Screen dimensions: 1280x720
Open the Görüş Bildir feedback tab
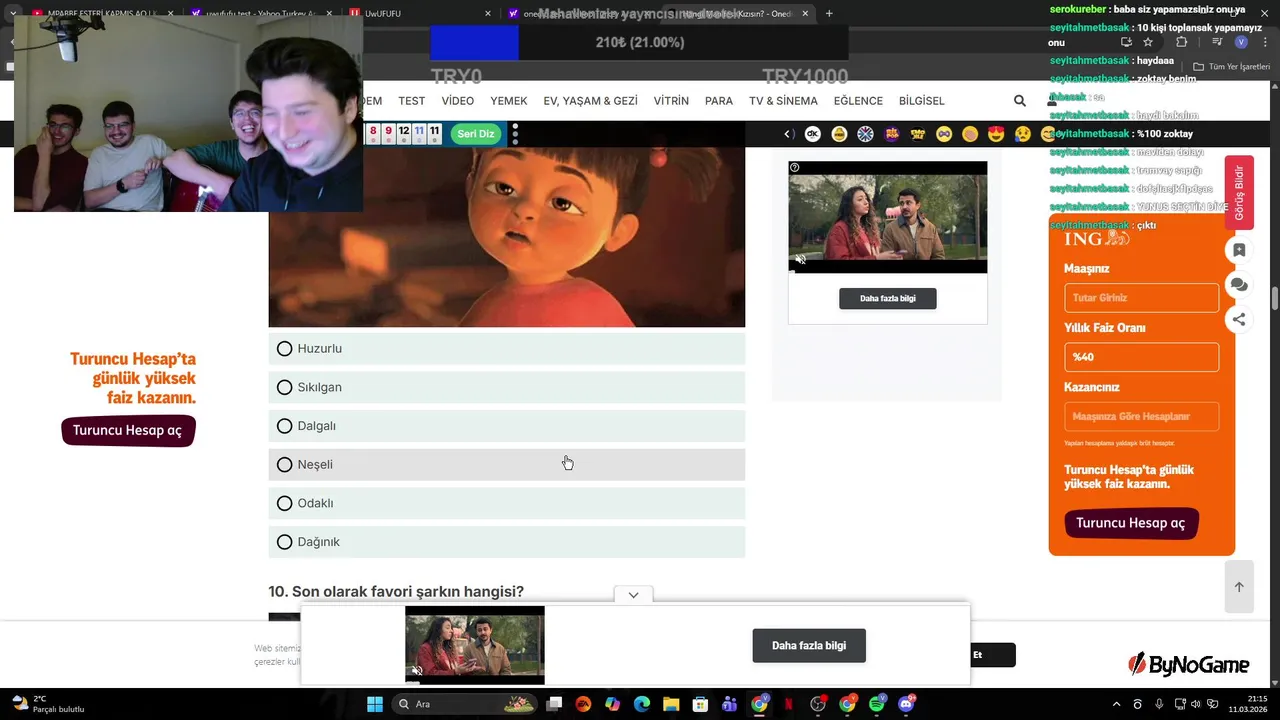[x=1239, y=192]
